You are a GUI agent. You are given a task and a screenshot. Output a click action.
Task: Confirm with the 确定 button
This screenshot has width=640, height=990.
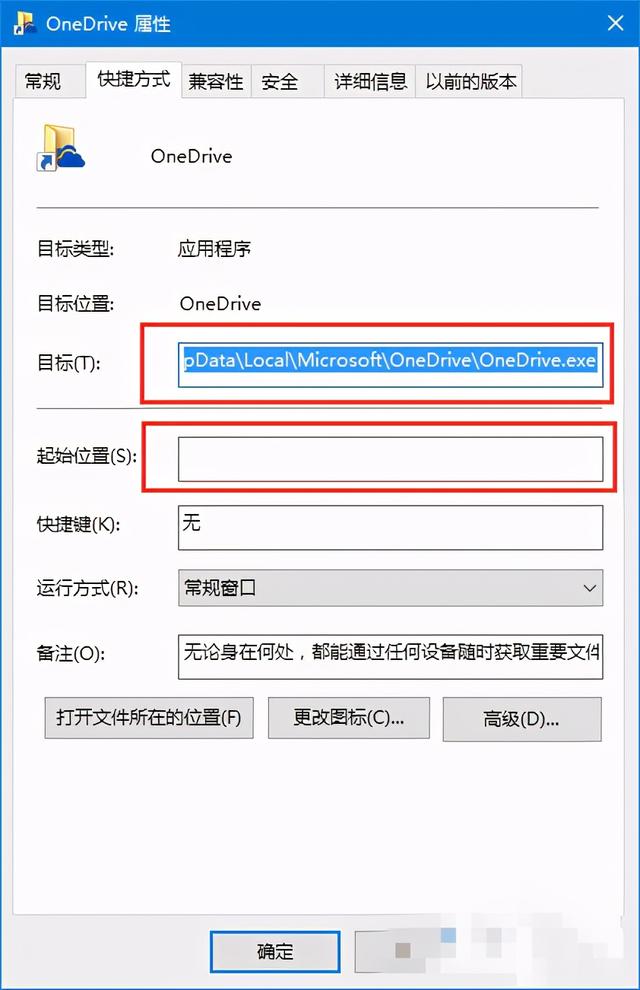[x=275, y=951]
